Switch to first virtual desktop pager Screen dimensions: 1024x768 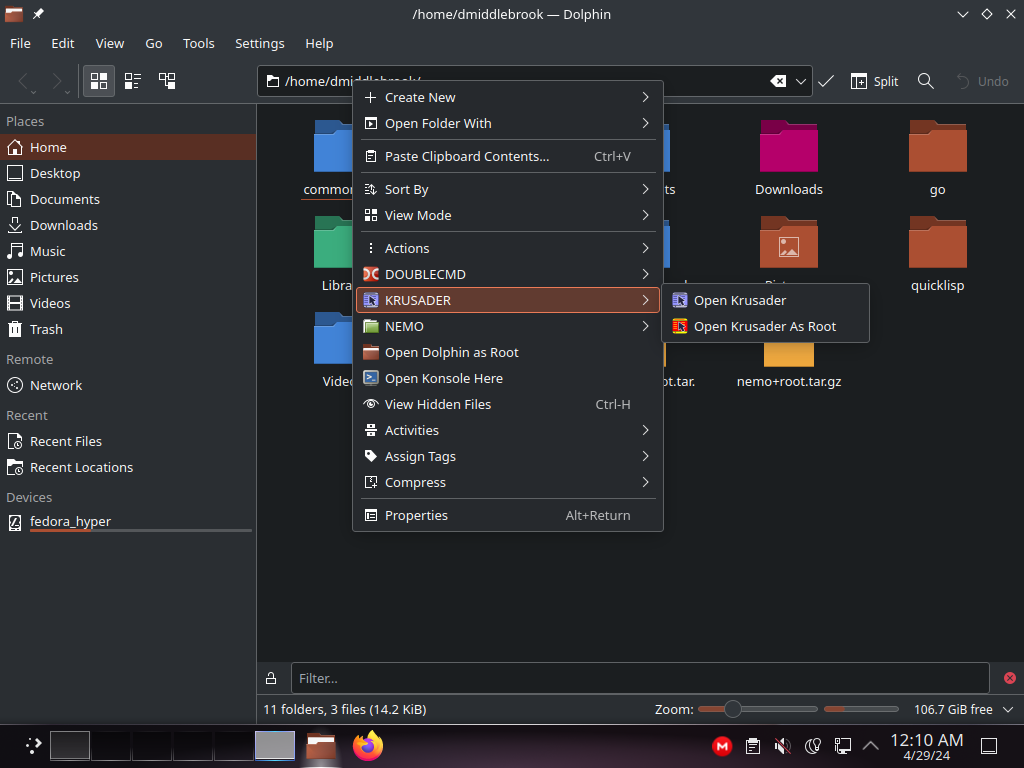[70, 745]
